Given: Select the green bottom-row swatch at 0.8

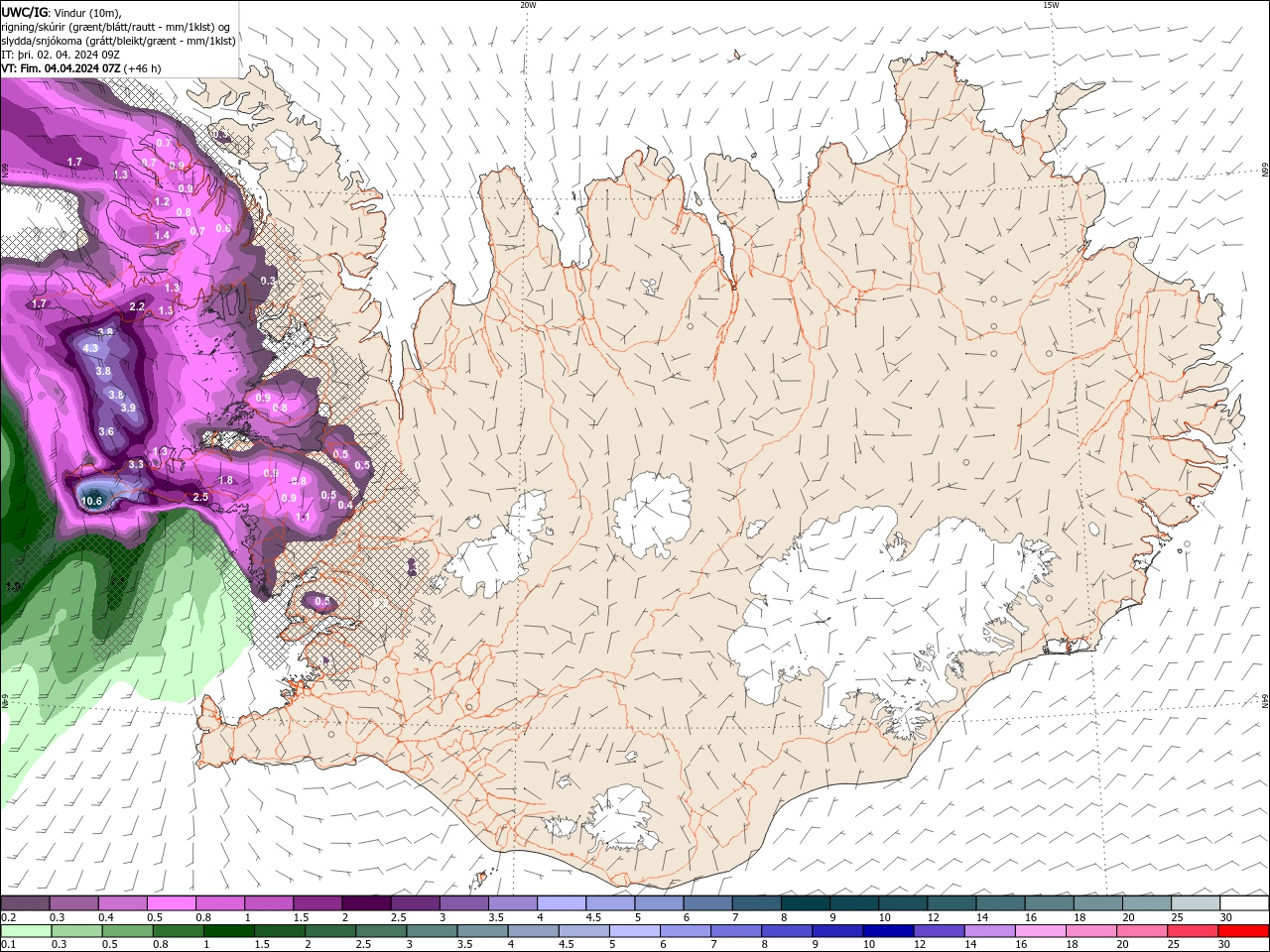Looking at the screenshot, I should 178,931.
